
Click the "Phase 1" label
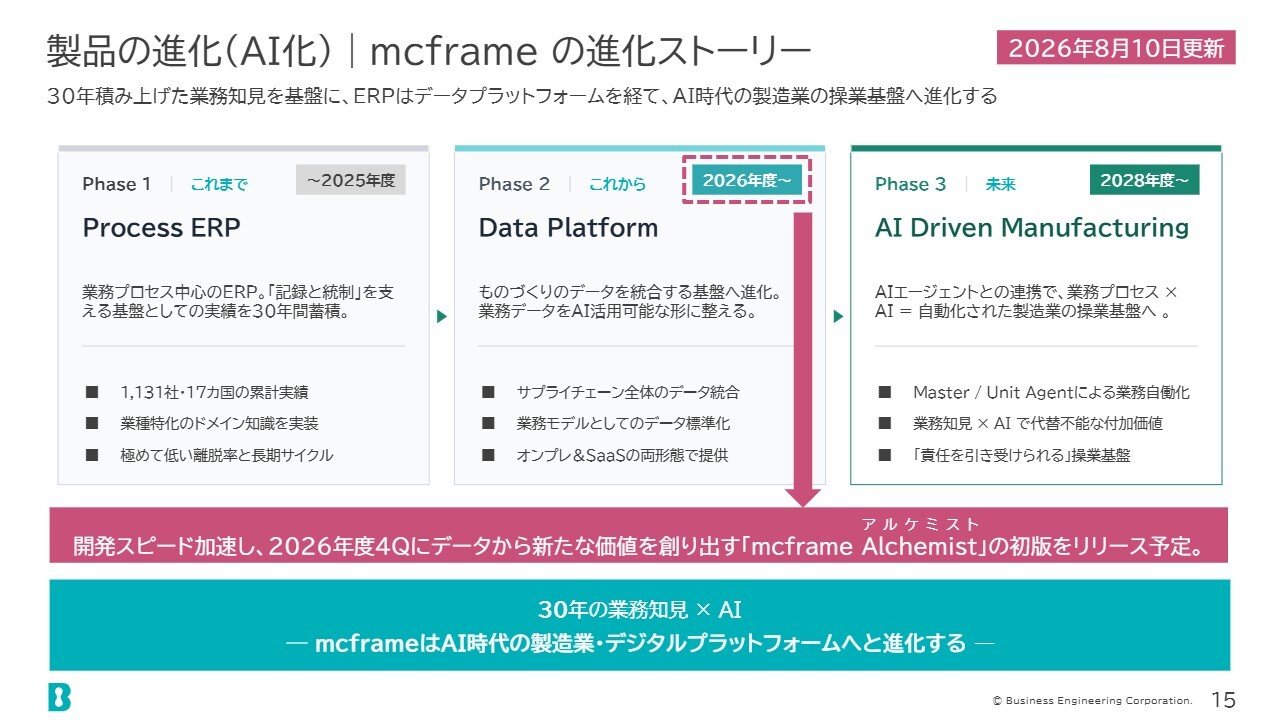pyautogui.click(x=117, y=184)
